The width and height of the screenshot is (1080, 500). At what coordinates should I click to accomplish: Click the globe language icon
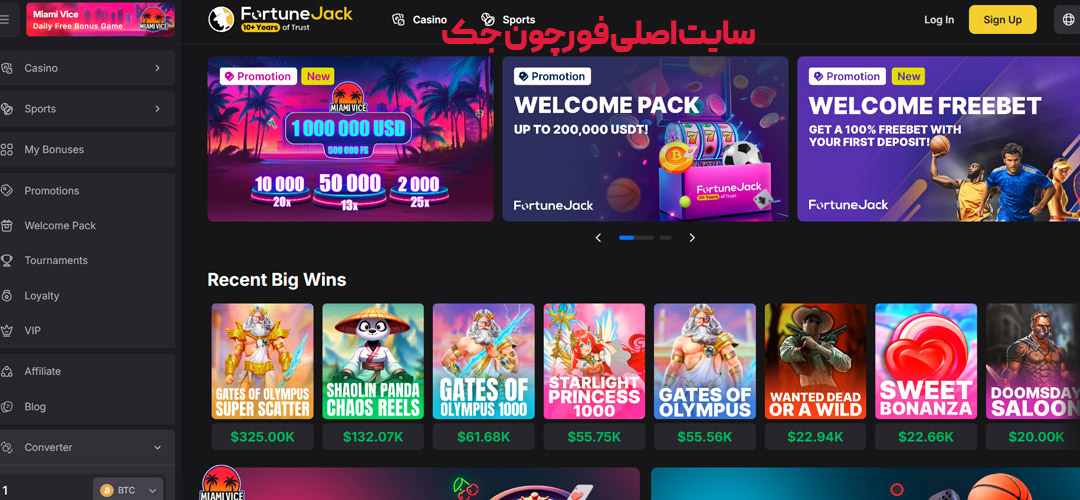[1066, 20]
